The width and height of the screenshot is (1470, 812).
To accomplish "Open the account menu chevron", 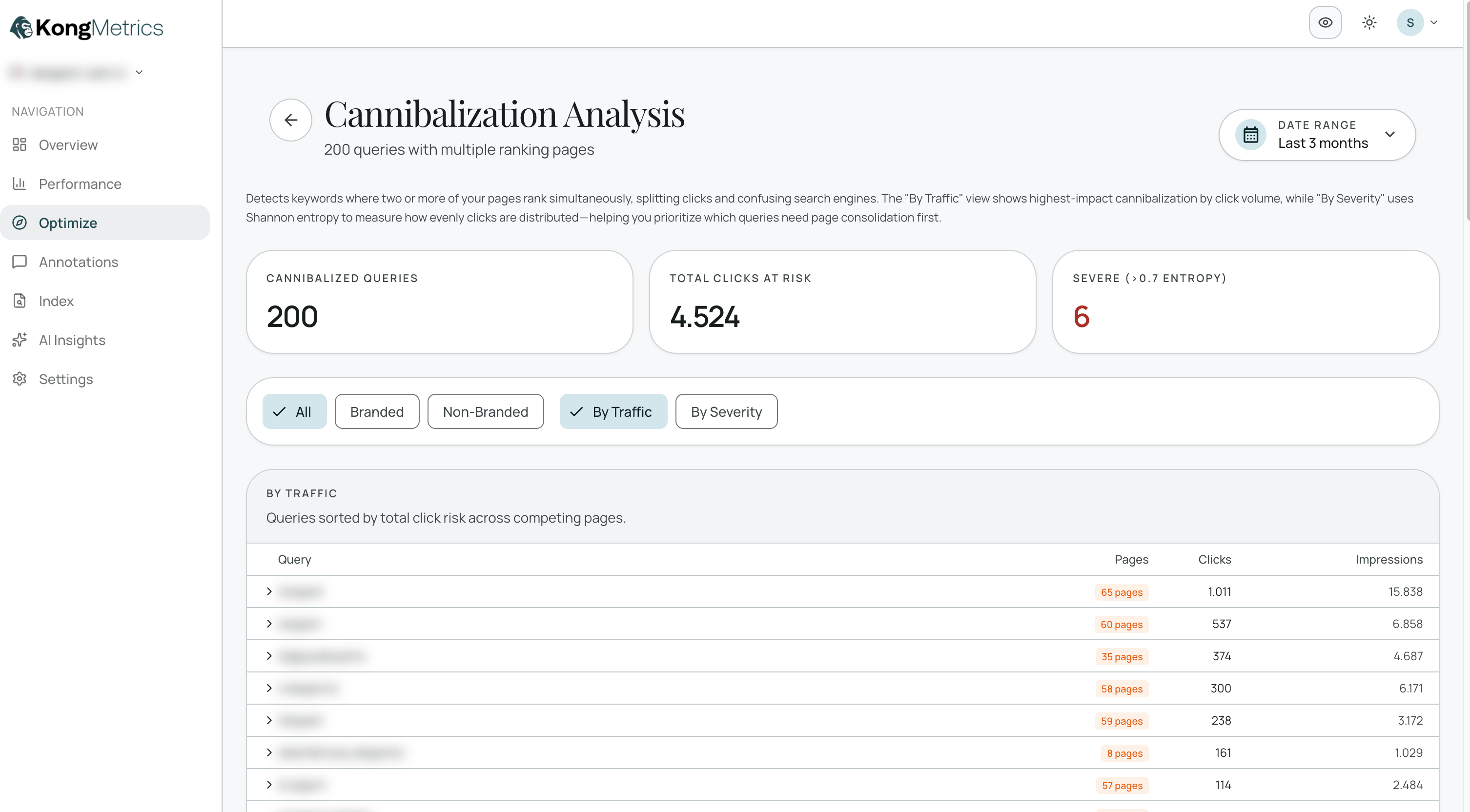I will tap(1433, 22).
